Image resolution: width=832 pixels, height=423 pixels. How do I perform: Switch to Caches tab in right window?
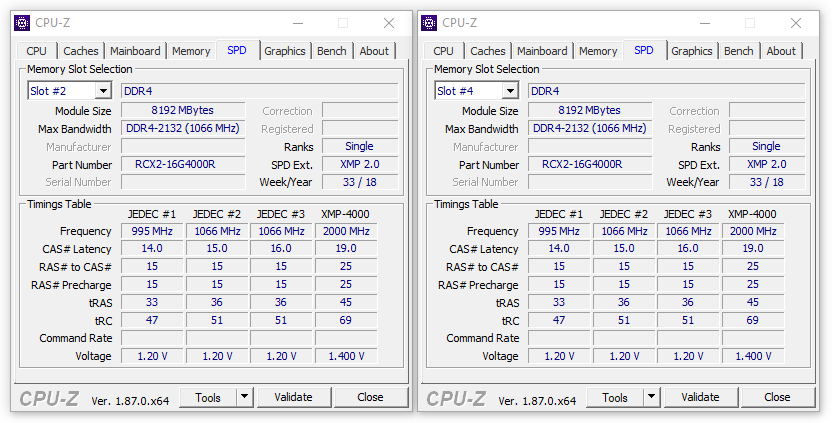488,51
